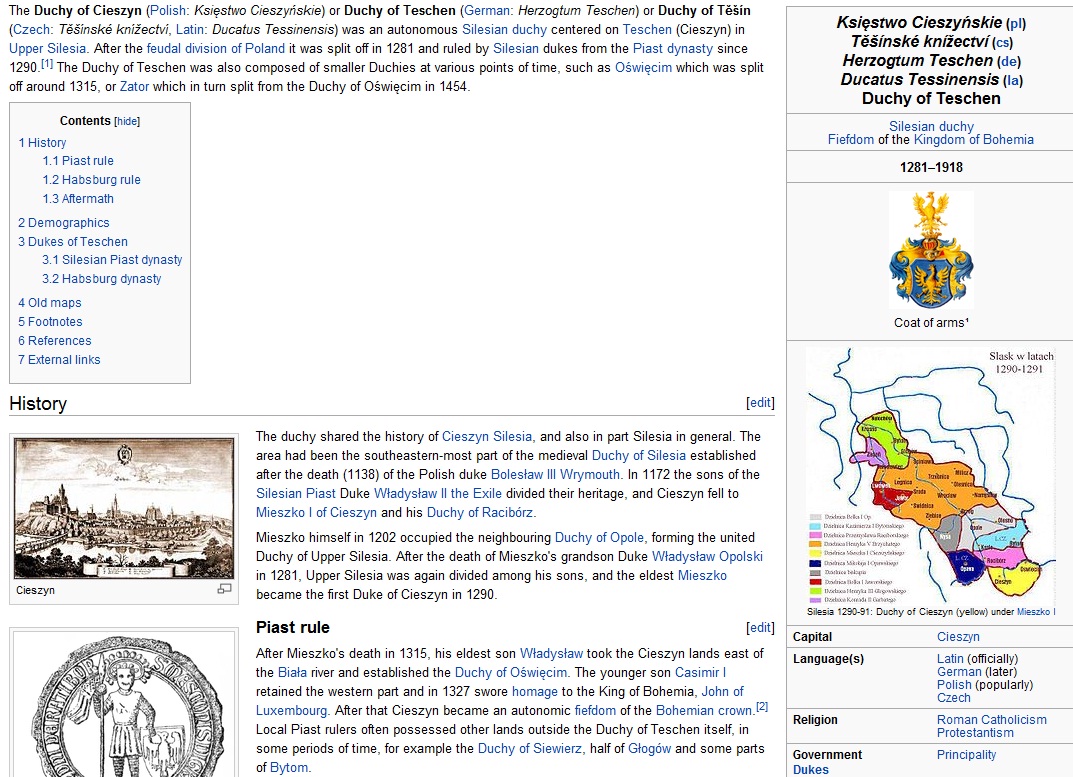Click the 'Duchy of Opole' link
Image resolution: width=1073 pixels, height=777 pixels.
click(599, 538)
